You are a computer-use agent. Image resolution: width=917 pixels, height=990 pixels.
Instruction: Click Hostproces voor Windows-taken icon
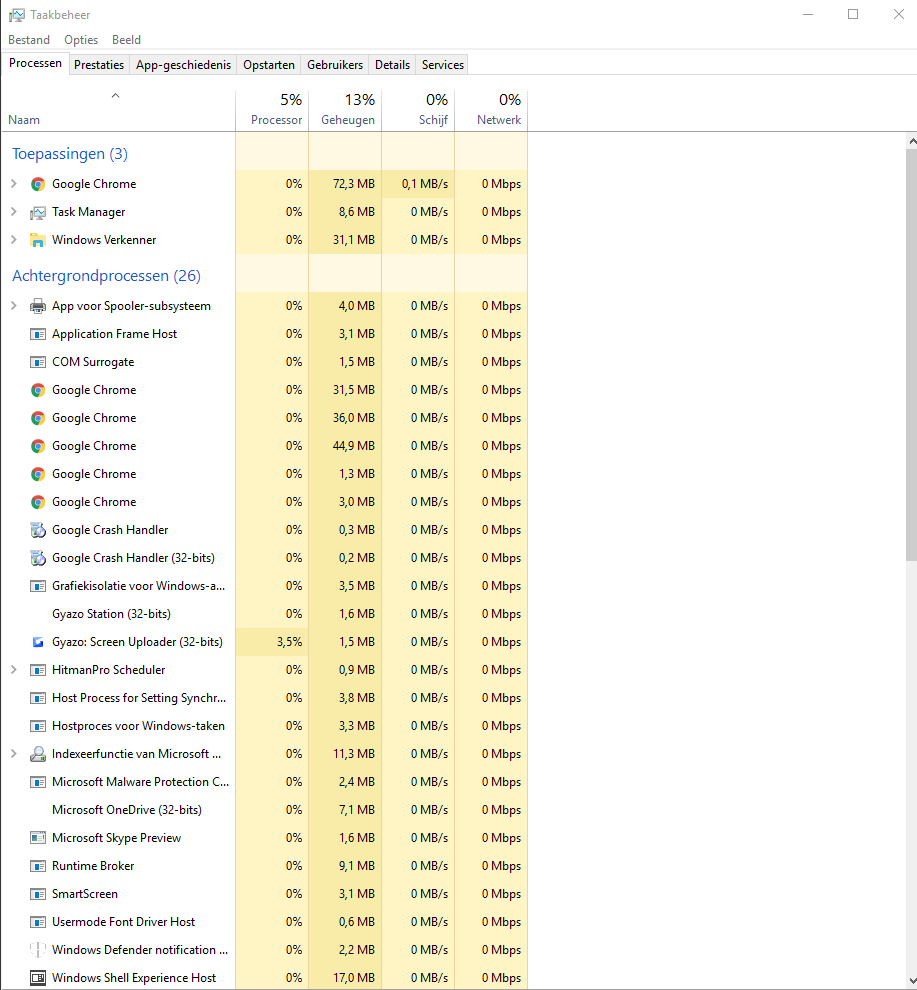(38, 726)
